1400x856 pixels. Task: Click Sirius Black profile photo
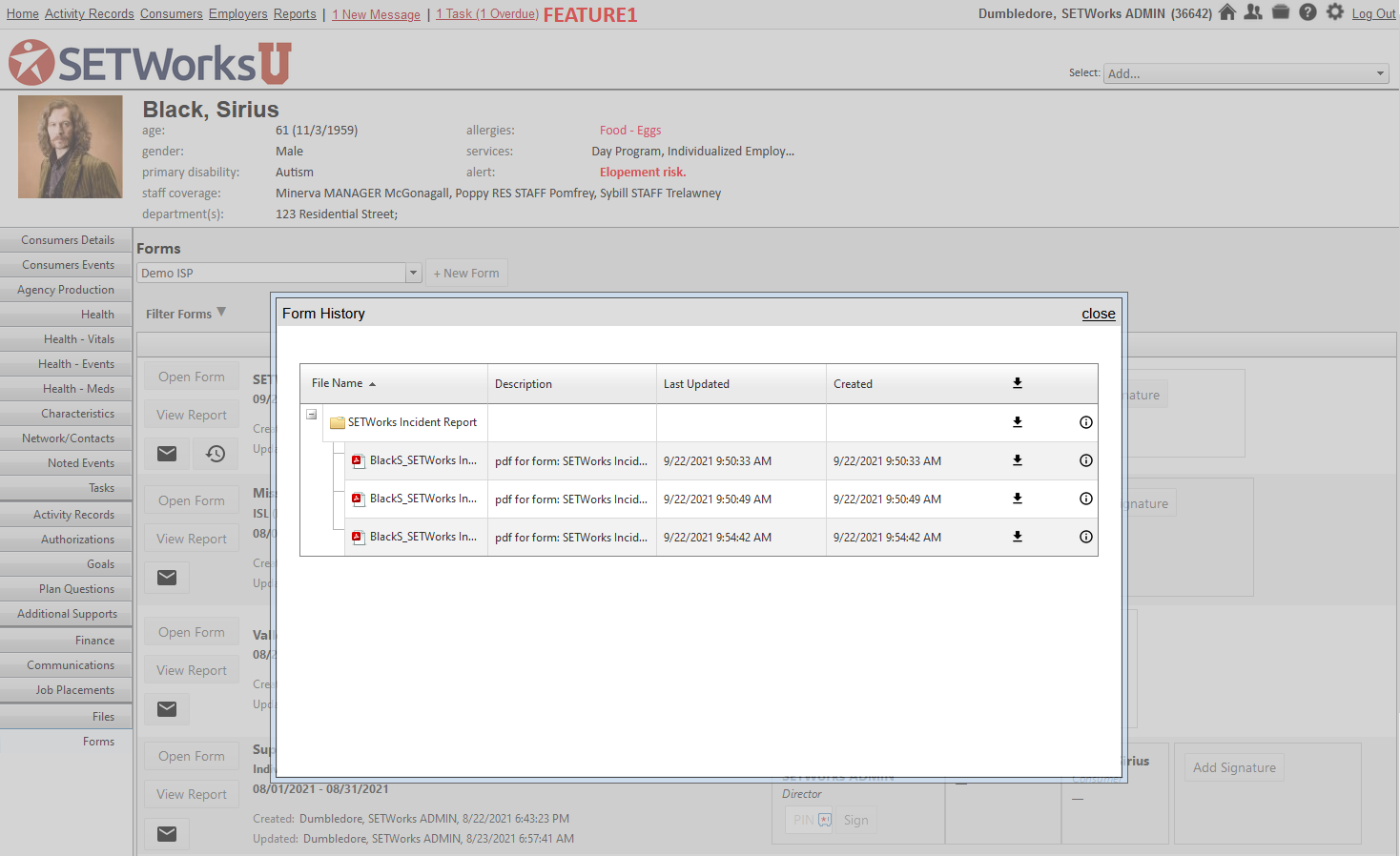(x=71, y=147)
